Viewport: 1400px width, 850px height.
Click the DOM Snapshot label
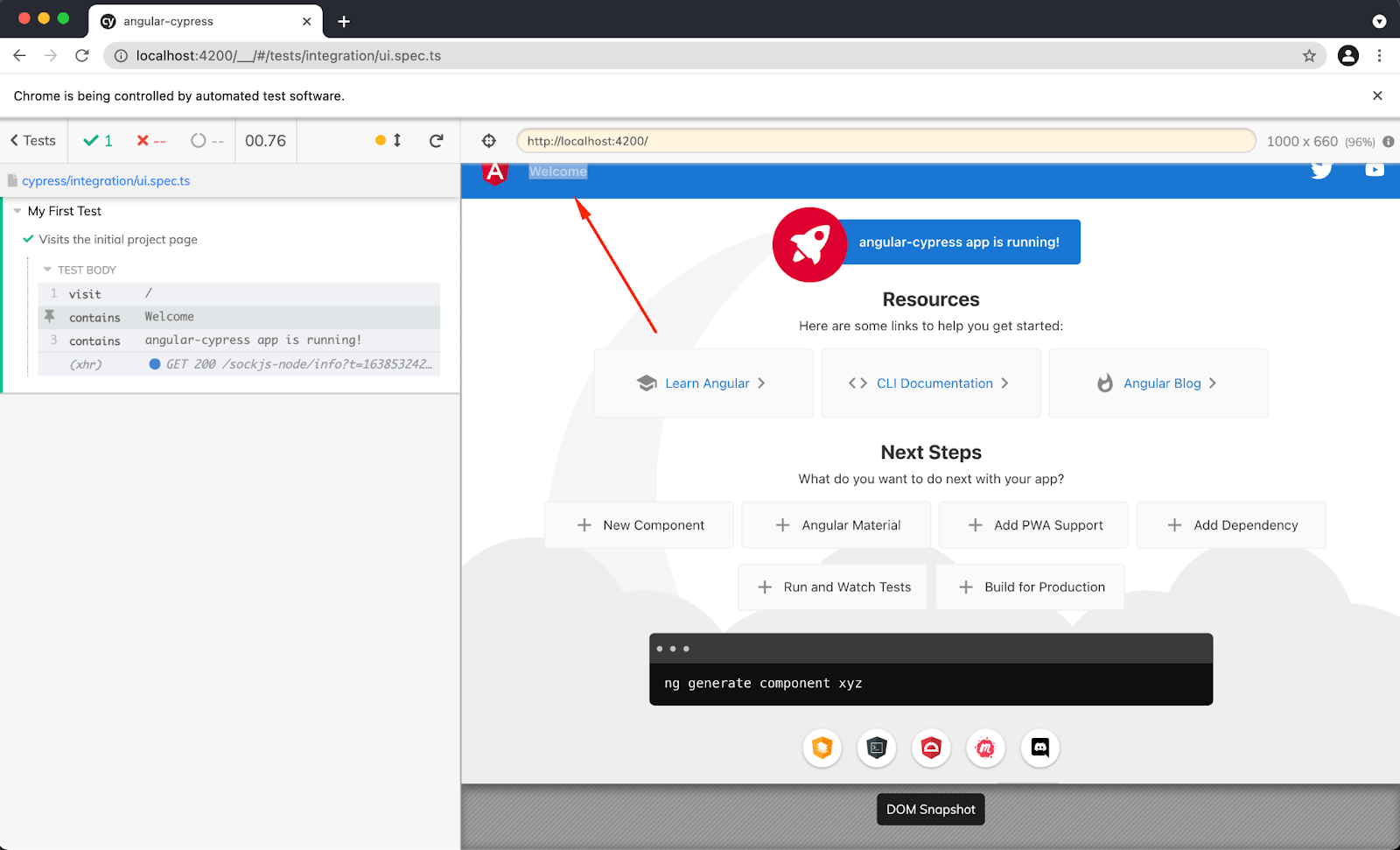[x=931, y=810]
